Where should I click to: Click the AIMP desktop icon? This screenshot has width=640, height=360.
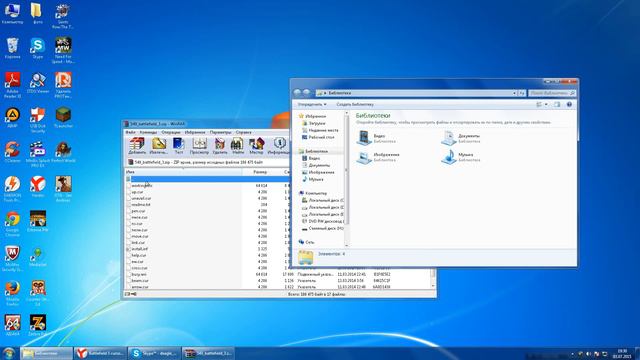pos(12,118)
